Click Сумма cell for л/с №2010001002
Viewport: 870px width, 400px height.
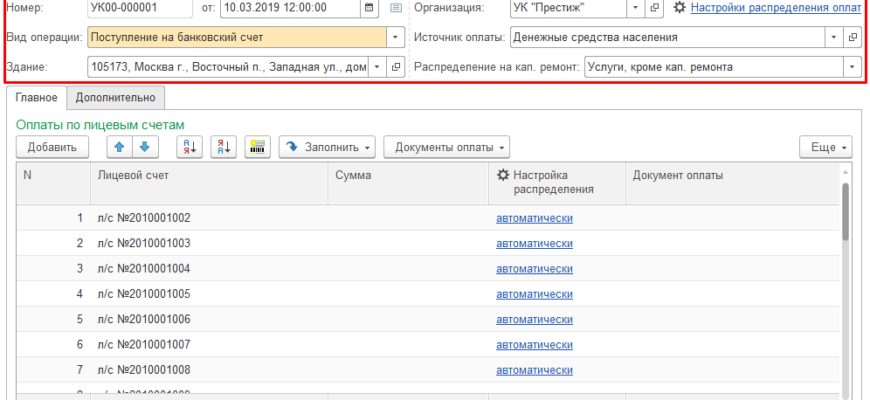408,218
